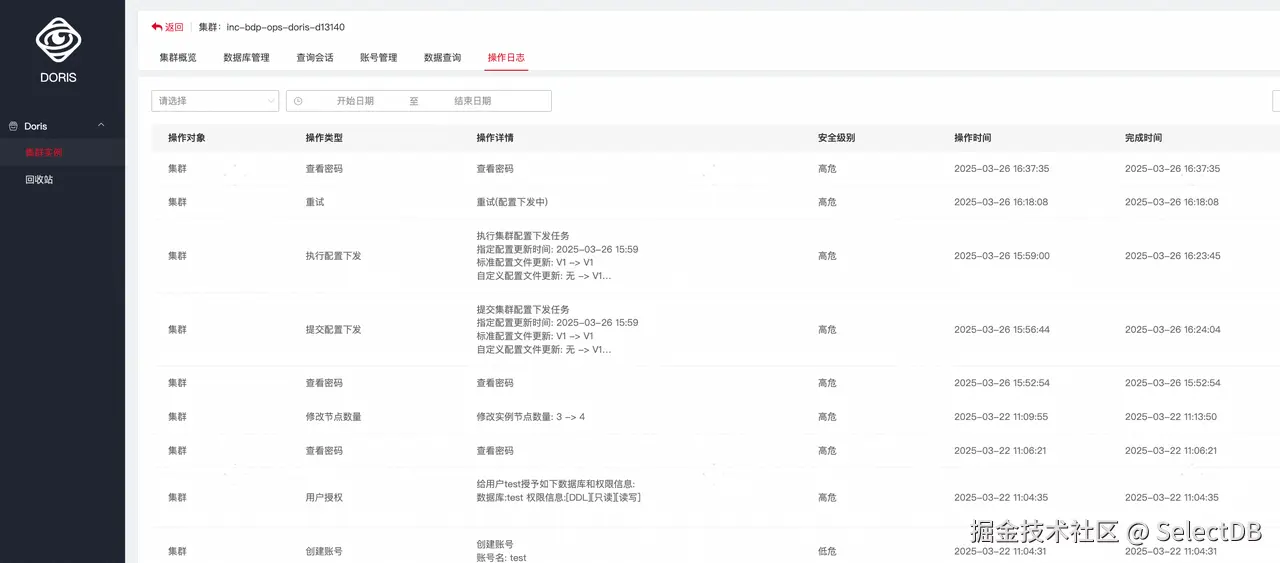Click the cluster name inc-bdp-ops-doris-d13140

285,27
